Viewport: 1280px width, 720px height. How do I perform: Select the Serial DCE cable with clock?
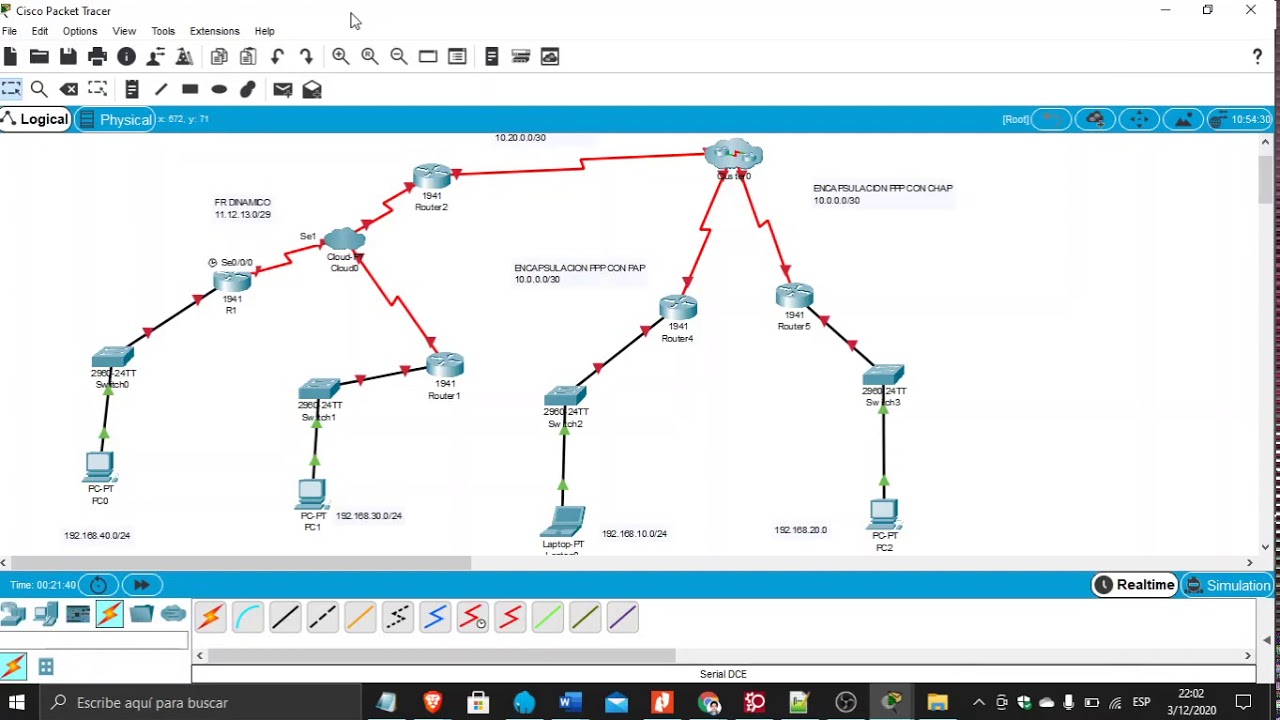[x=472, y=617]
